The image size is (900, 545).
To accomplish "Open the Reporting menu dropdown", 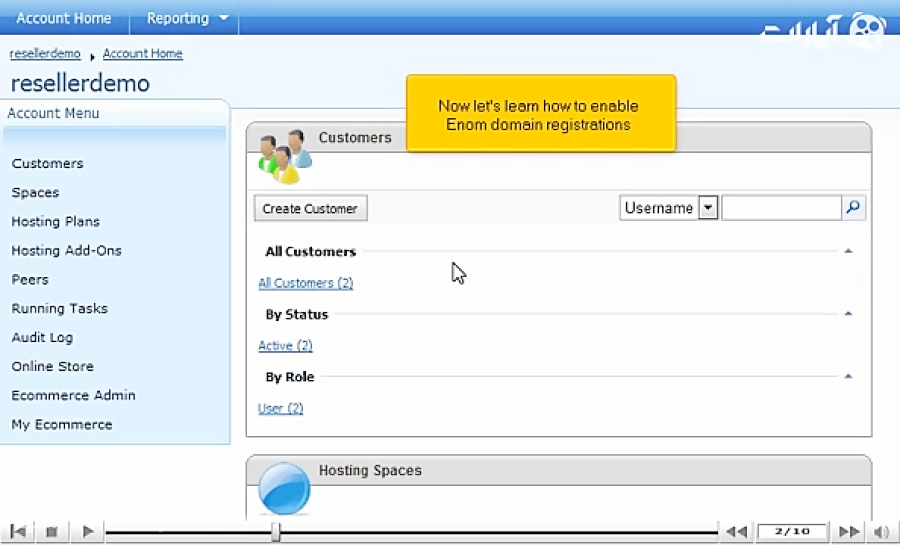I will 187,18.
